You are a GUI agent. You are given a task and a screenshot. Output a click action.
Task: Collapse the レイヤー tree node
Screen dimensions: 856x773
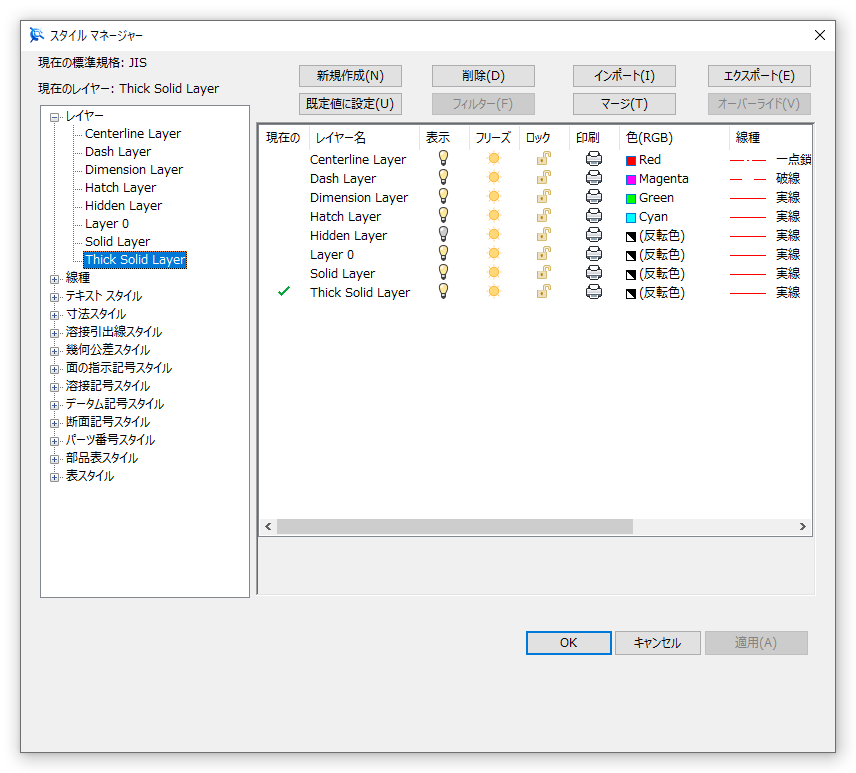click(x=56, y=116)
